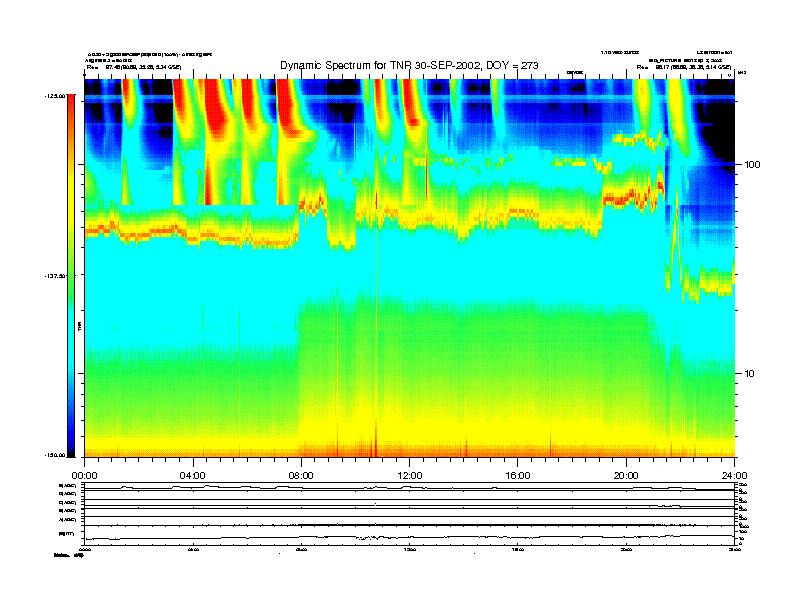Click the frequency axis label 10
Screen dimensions: 792x612
(750, 374)
